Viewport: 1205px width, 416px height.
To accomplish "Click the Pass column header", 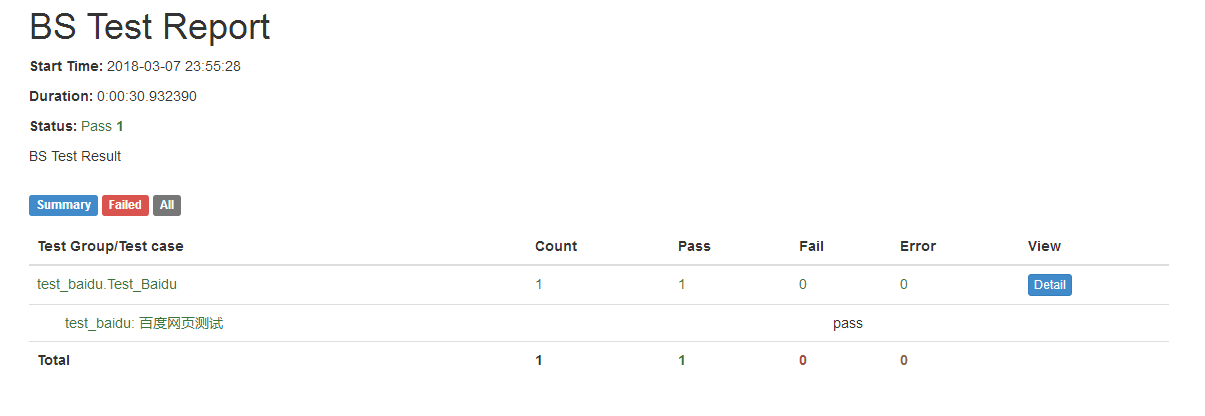I will [x=694, y=246].
